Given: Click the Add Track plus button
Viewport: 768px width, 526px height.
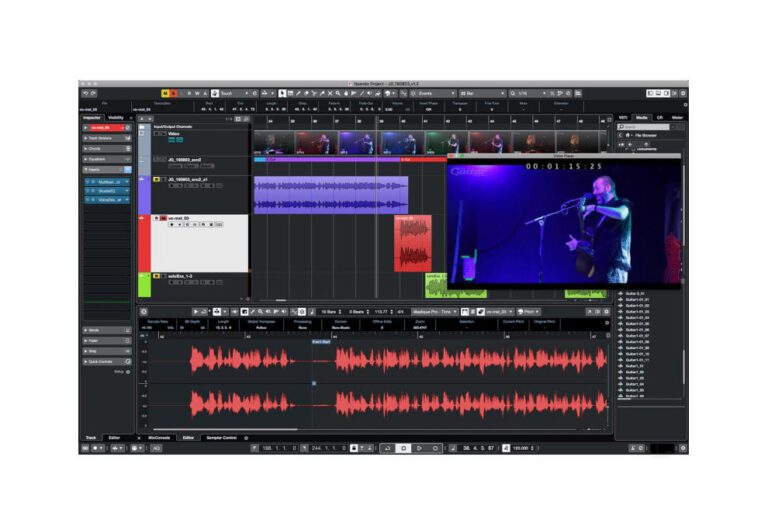Looking at the screenshot, I should [142, 119].
